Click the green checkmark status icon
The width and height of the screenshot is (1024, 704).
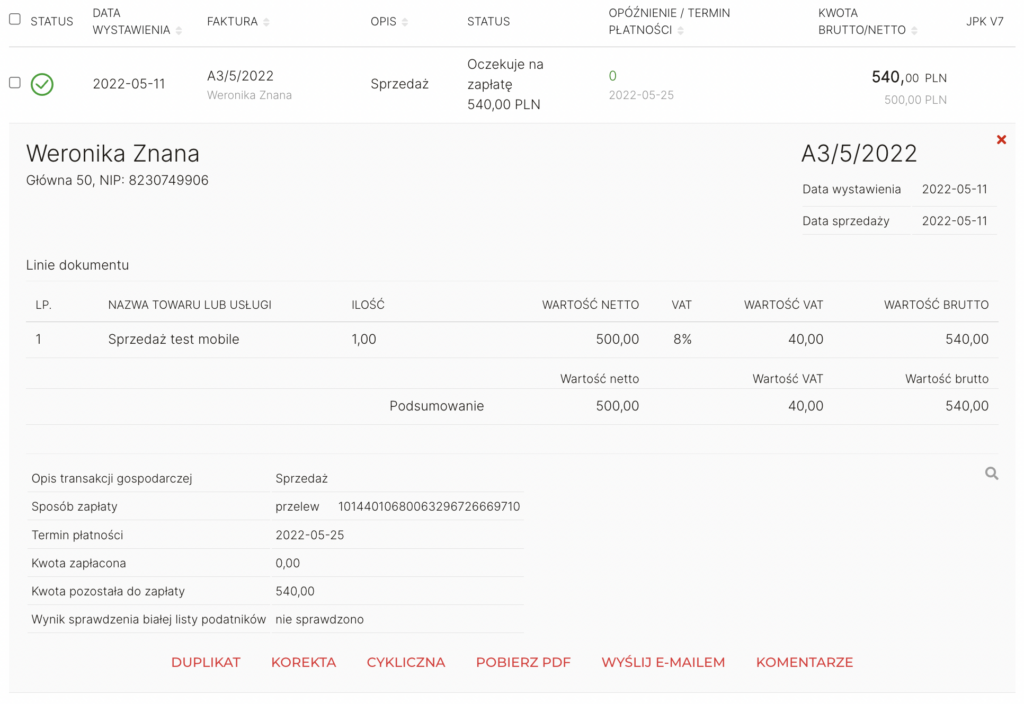pyautogui.click(x=42, y=85)
